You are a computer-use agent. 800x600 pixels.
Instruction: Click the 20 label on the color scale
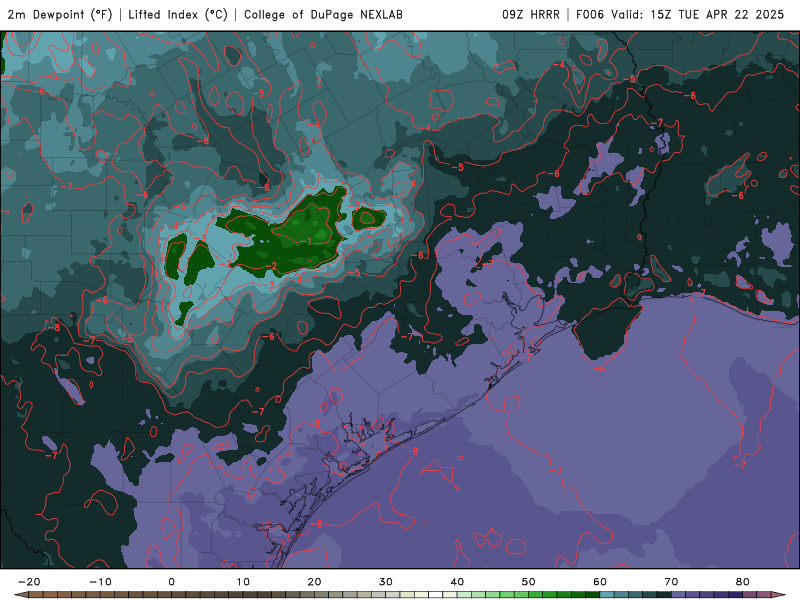click(x=314, y=582)
